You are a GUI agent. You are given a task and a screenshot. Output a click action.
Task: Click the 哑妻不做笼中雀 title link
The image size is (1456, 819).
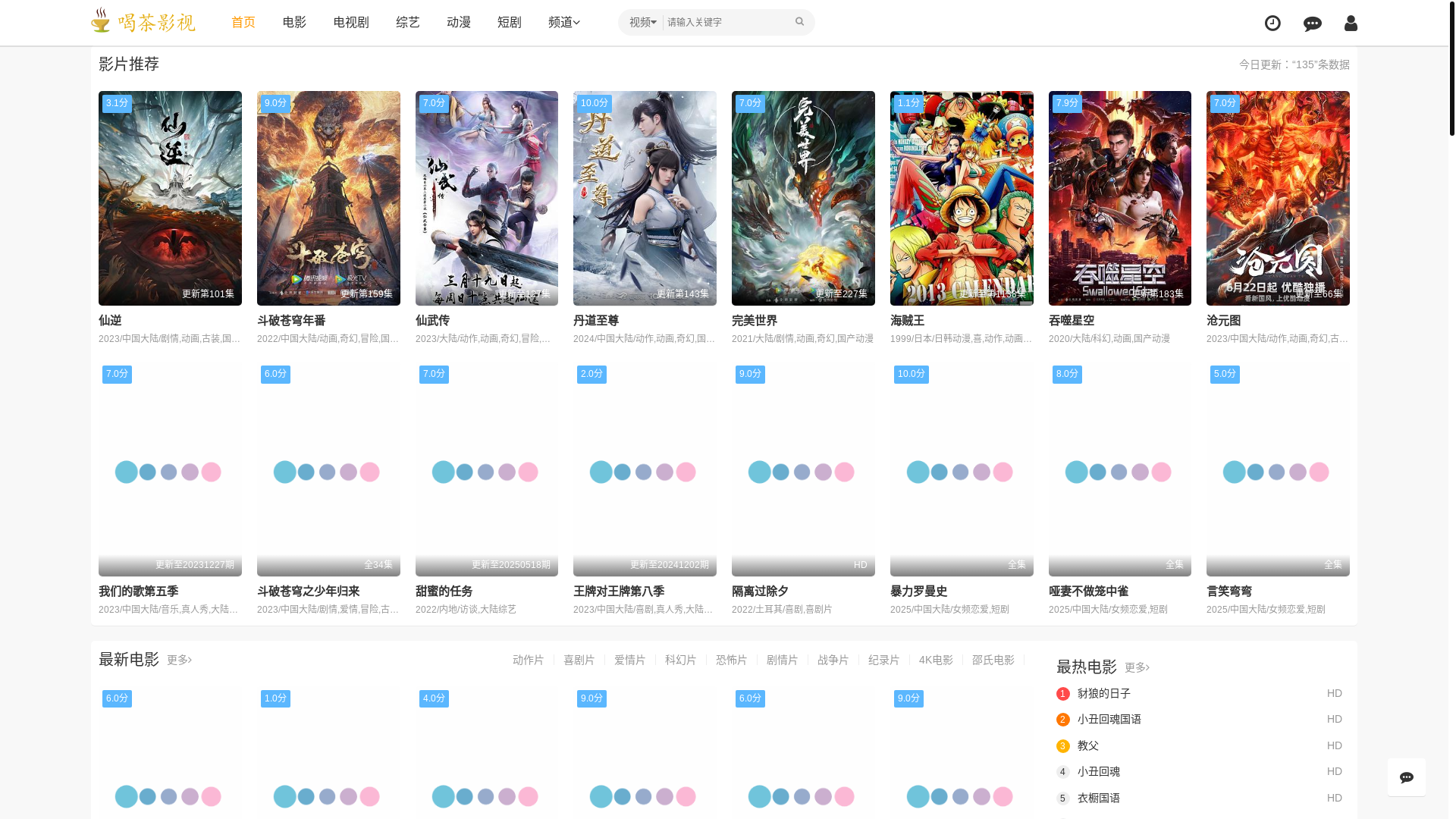[x=1088, y=591]
